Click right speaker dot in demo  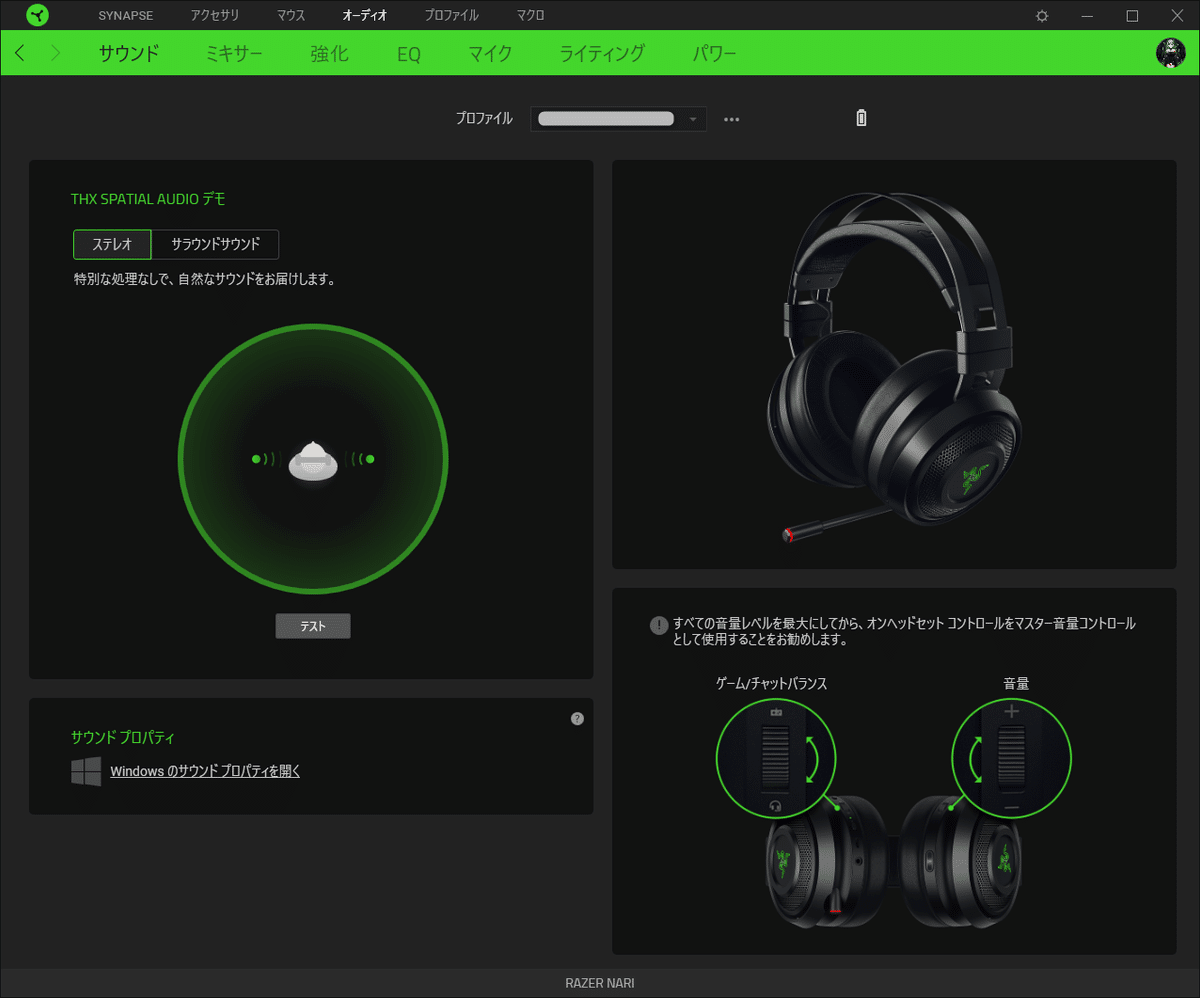coord(370,459)
